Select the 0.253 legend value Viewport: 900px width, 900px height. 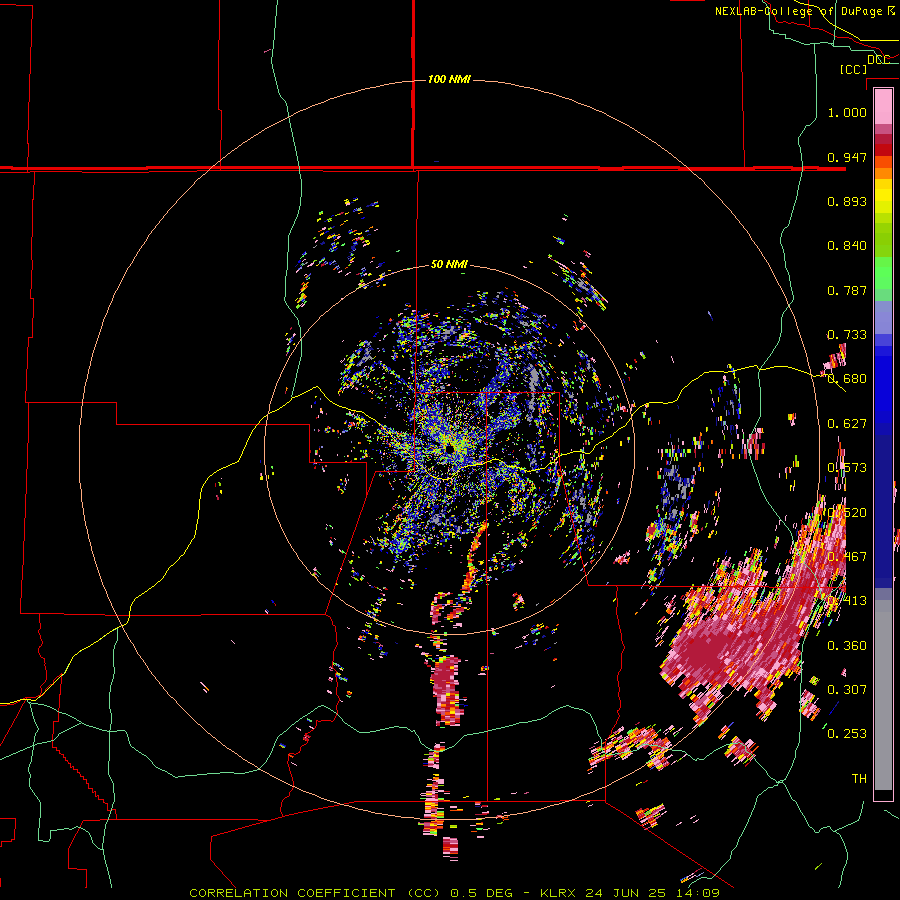point(847,734)
